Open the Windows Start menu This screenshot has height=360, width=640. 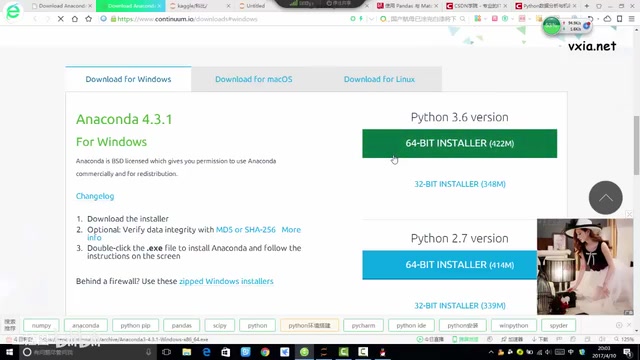coord(9,352)
